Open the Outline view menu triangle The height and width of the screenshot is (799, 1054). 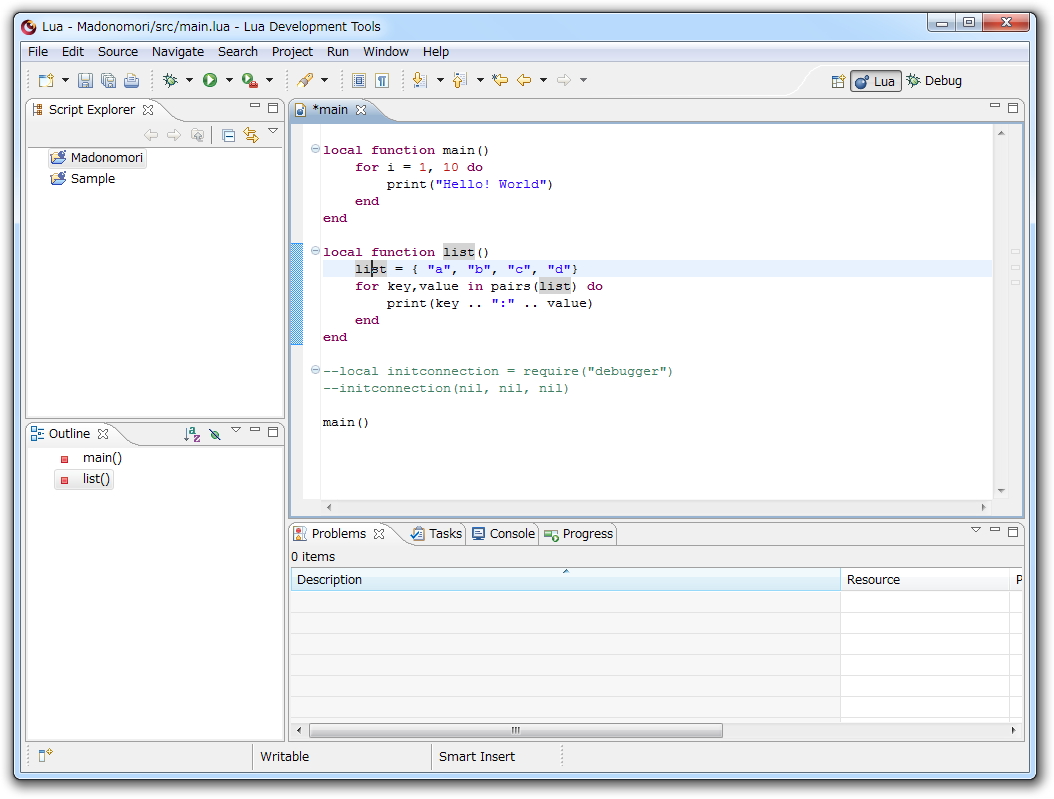(236, 431)
